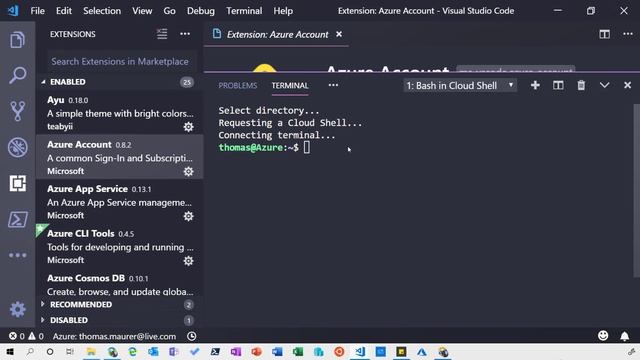Open the Debug view in activity bar
640x360 pixels.
(17, 147)
